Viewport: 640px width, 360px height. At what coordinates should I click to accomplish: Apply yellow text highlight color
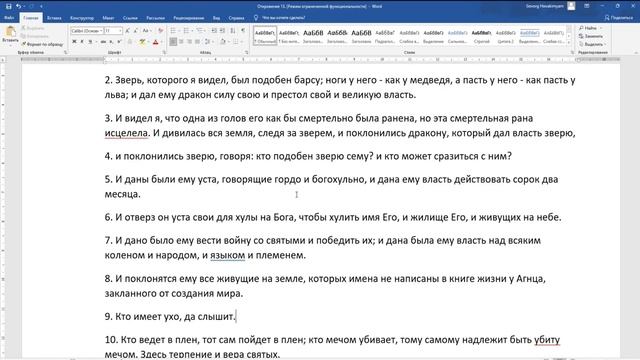tap(142, 42)
